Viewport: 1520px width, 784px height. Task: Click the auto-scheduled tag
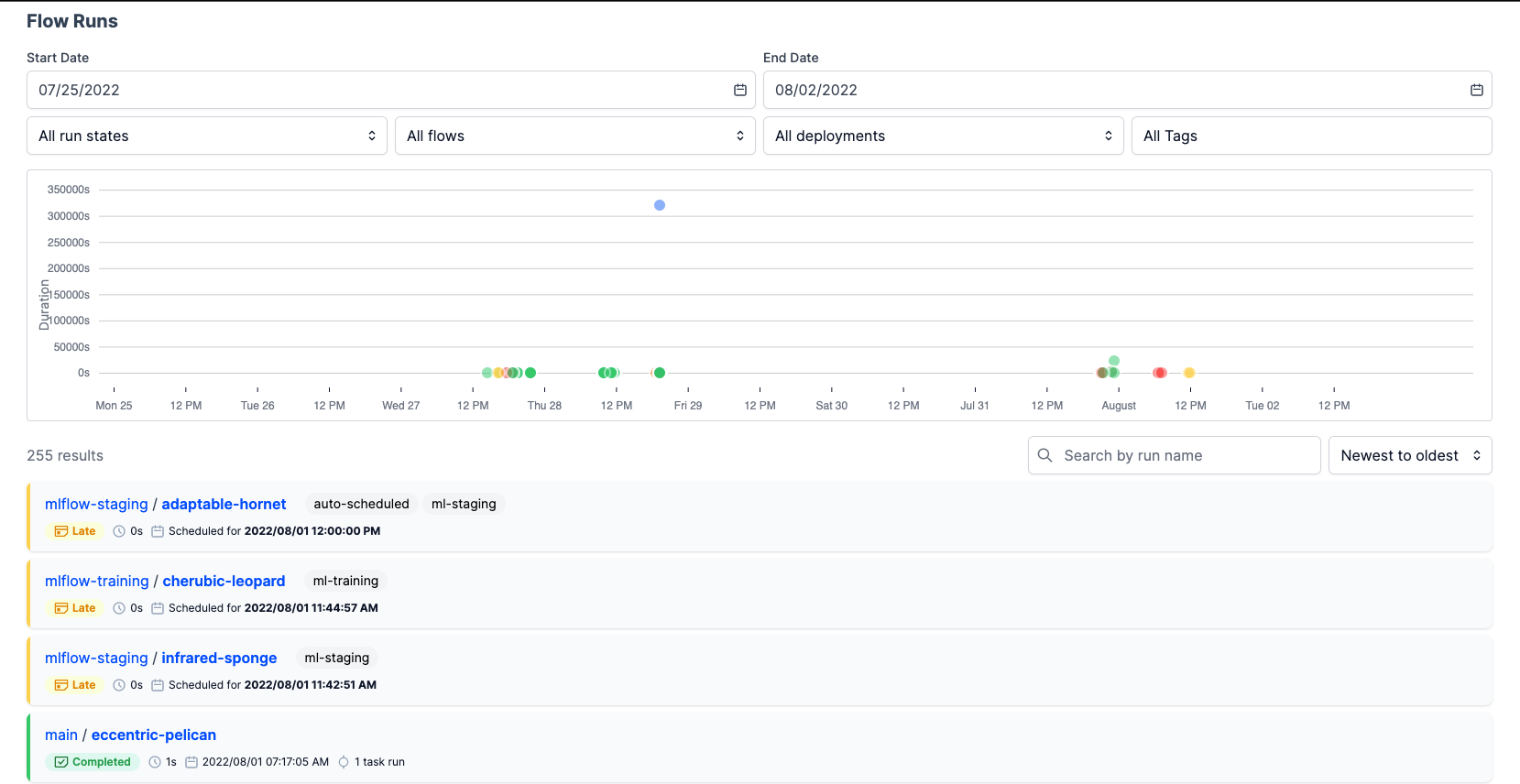pyautogui.click(x=361, y=504)
